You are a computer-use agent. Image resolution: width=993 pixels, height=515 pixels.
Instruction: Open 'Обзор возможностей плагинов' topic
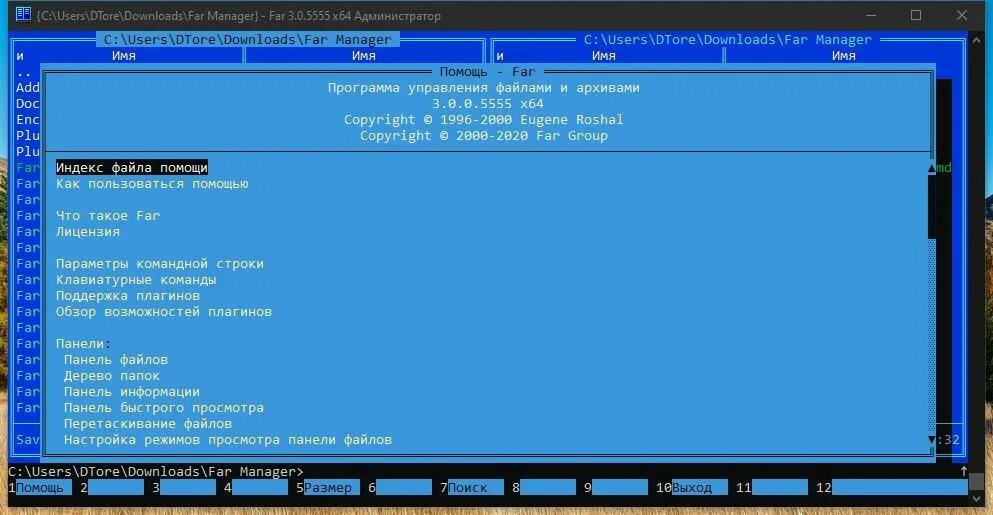click(x=163, y=312)
